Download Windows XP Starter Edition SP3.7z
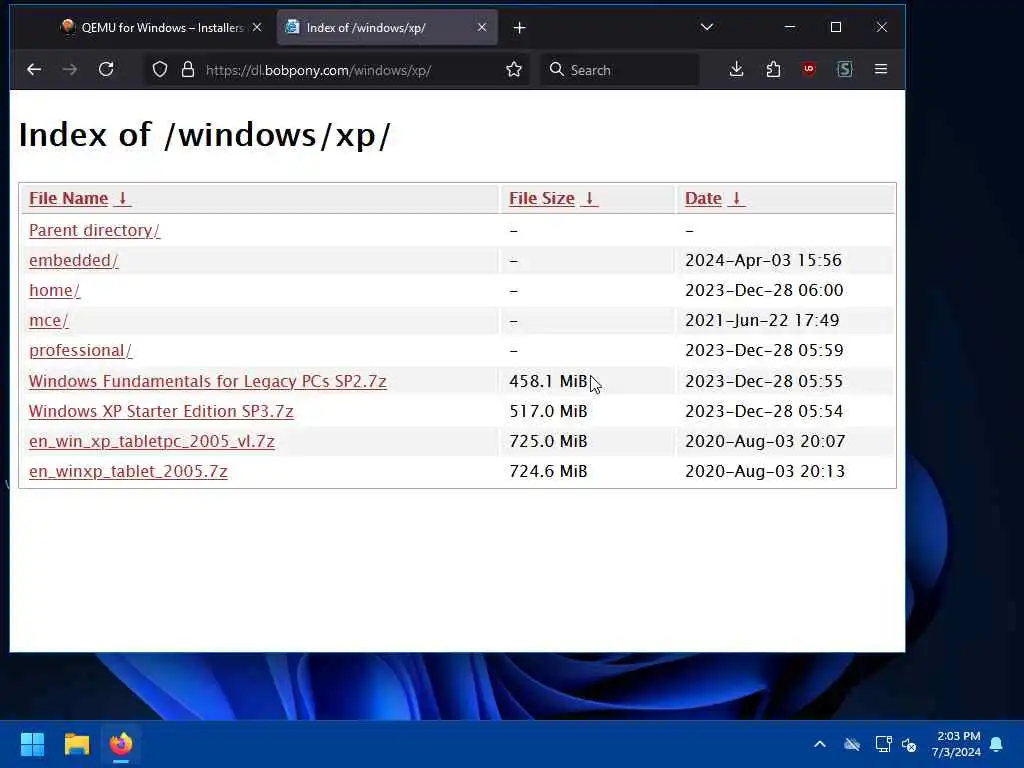The width and height of the screenshot is (1024, 768). pyautogui.click(x=161, y=411)
